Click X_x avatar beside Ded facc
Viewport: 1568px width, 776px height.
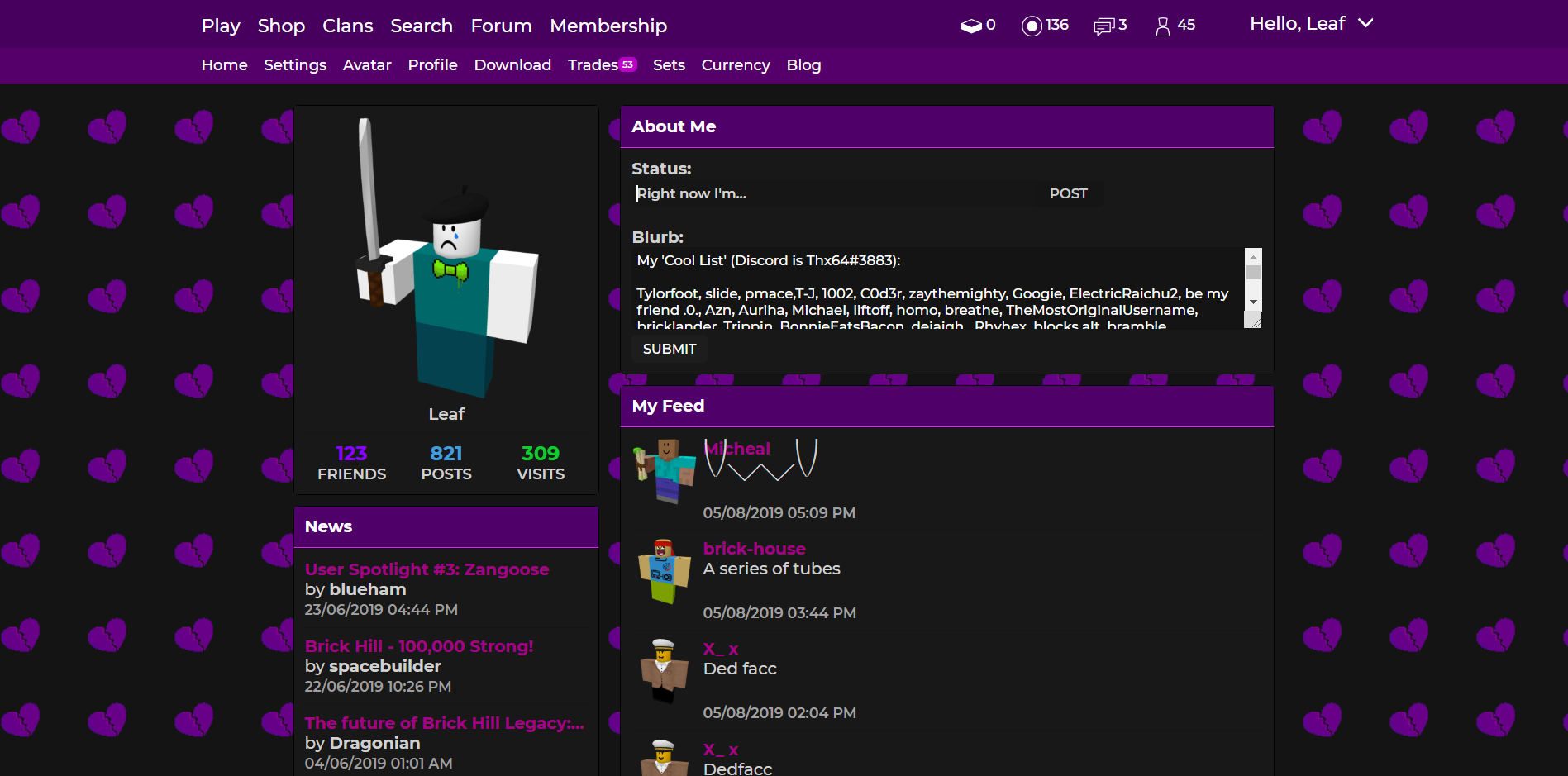pyautogui.click(x=665, y=671)
